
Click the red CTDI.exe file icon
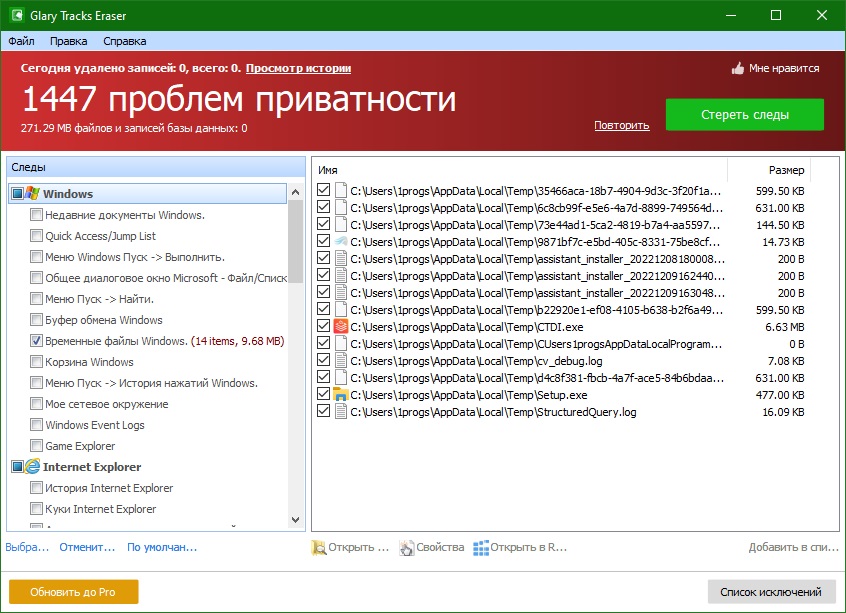[x=341, y=325]
